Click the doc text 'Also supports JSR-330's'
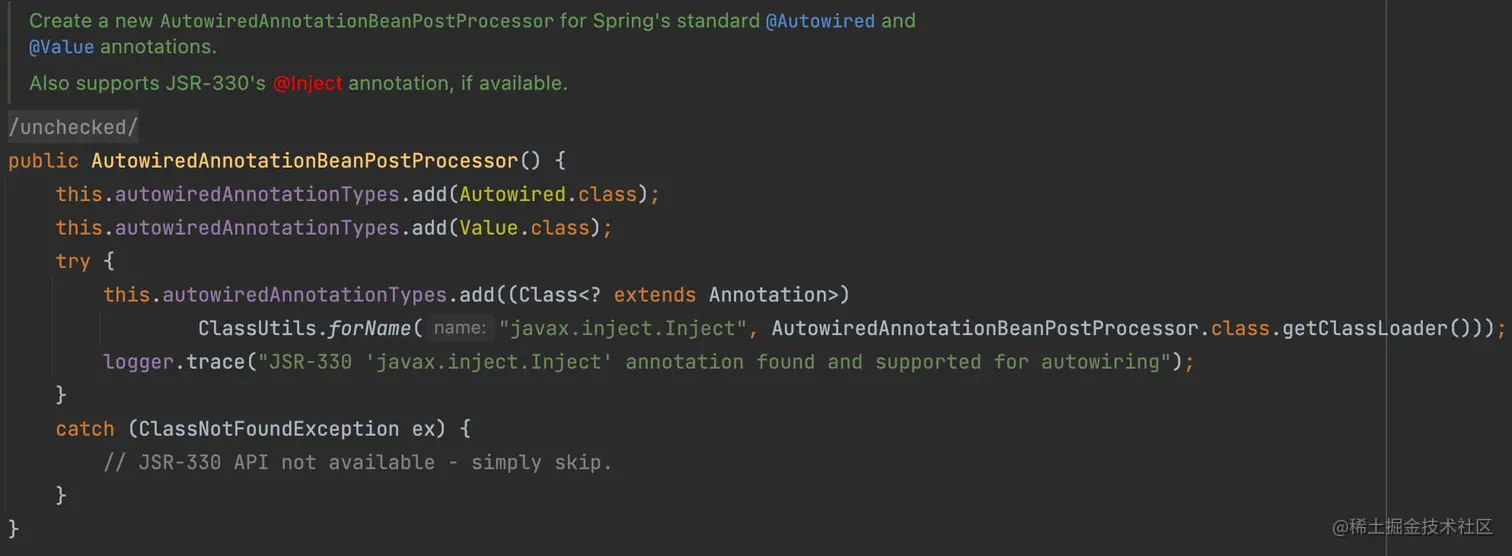 point(147,83)
